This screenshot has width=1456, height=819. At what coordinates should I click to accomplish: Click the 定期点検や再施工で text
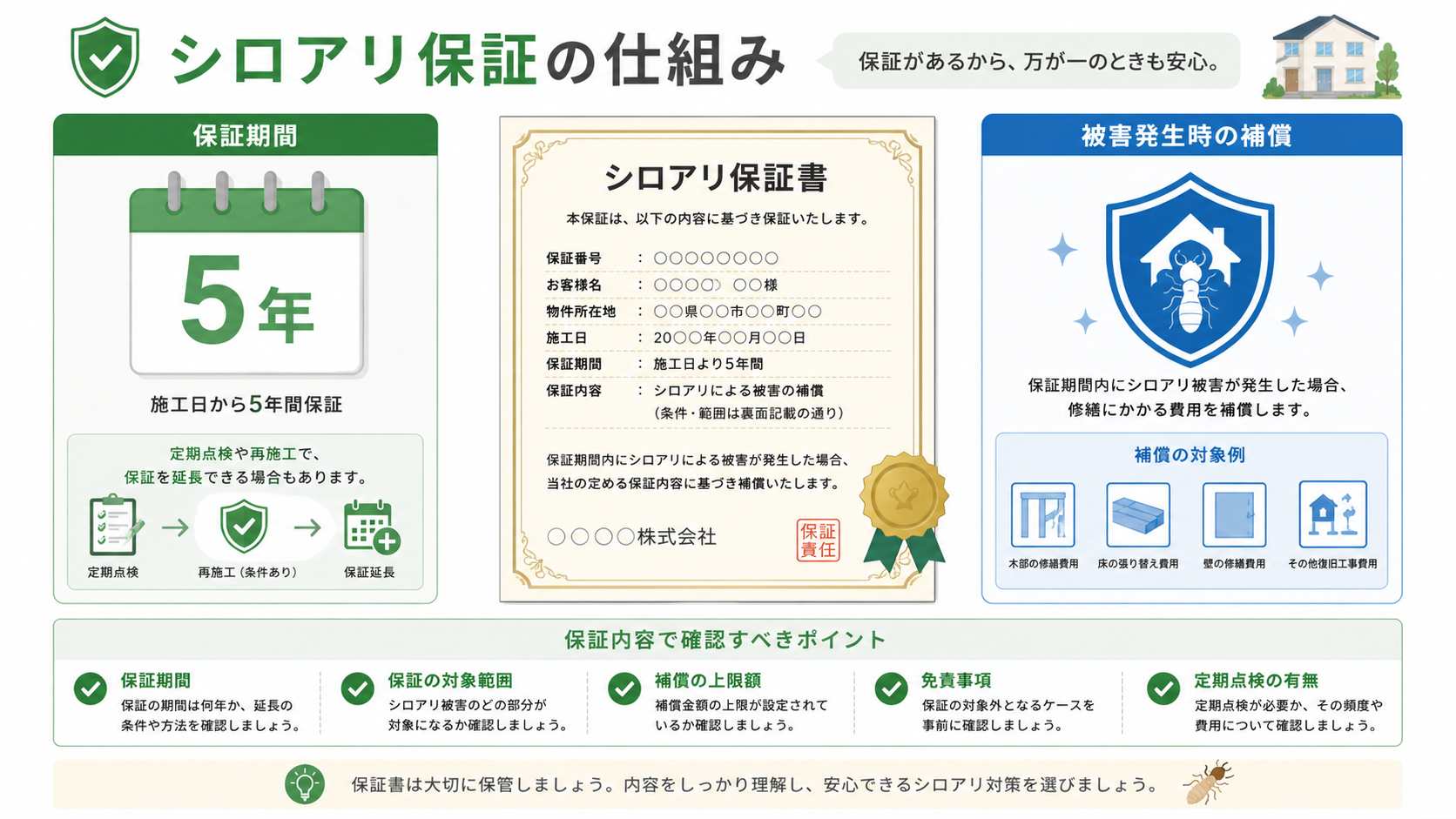246,453
